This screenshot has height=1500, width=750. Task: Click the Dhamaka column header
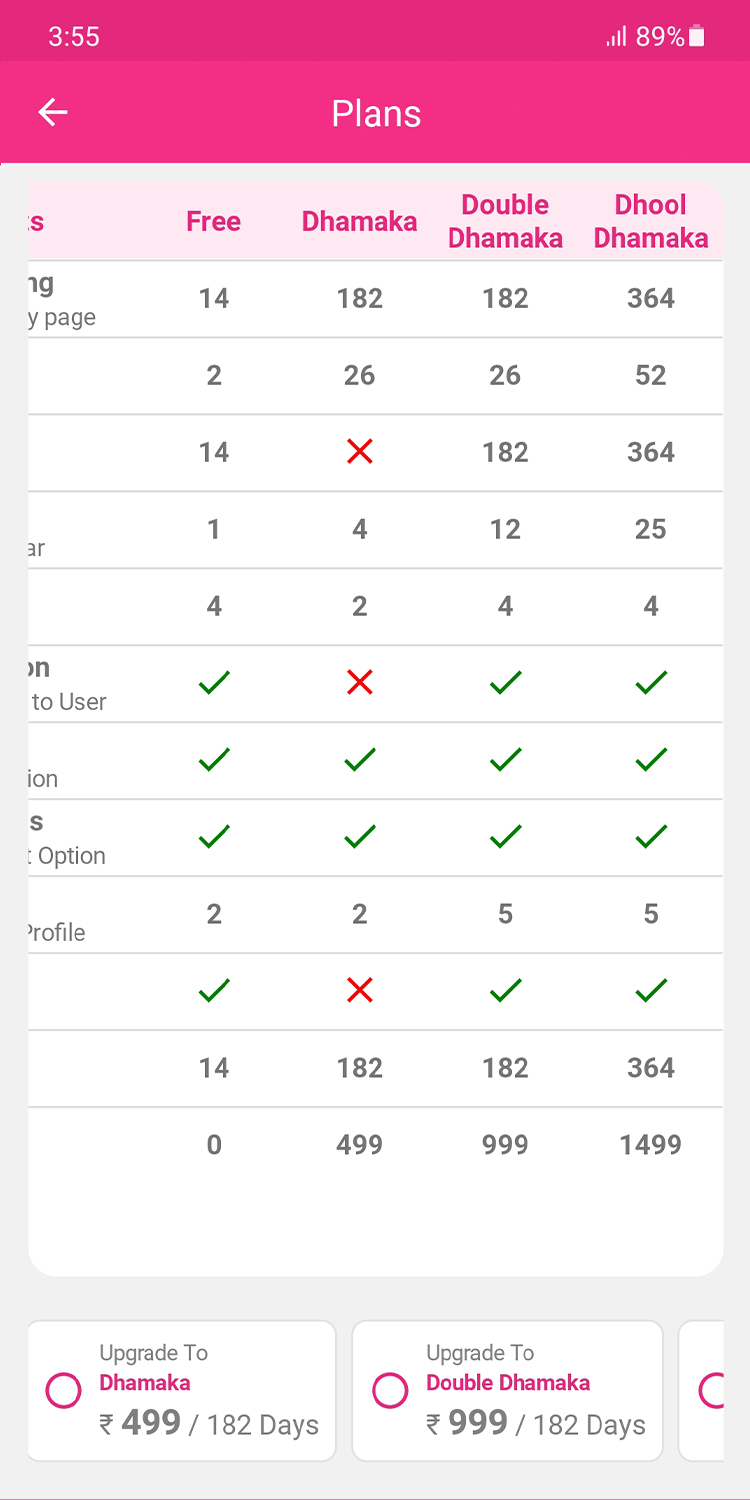(x=359, y=221)
